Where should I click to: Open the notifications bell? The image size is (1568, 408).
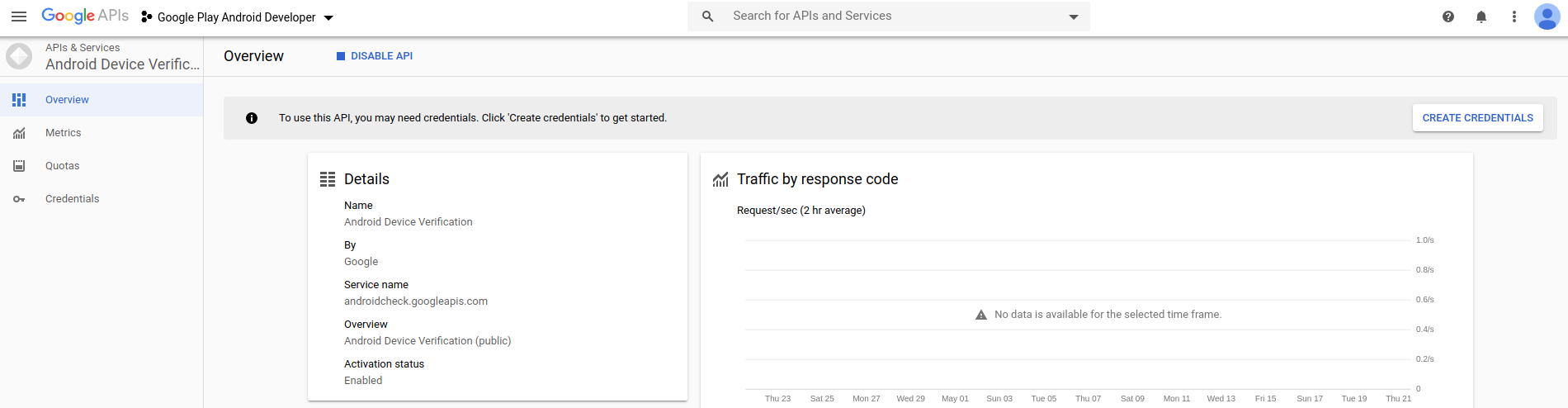click(1481, 17)
